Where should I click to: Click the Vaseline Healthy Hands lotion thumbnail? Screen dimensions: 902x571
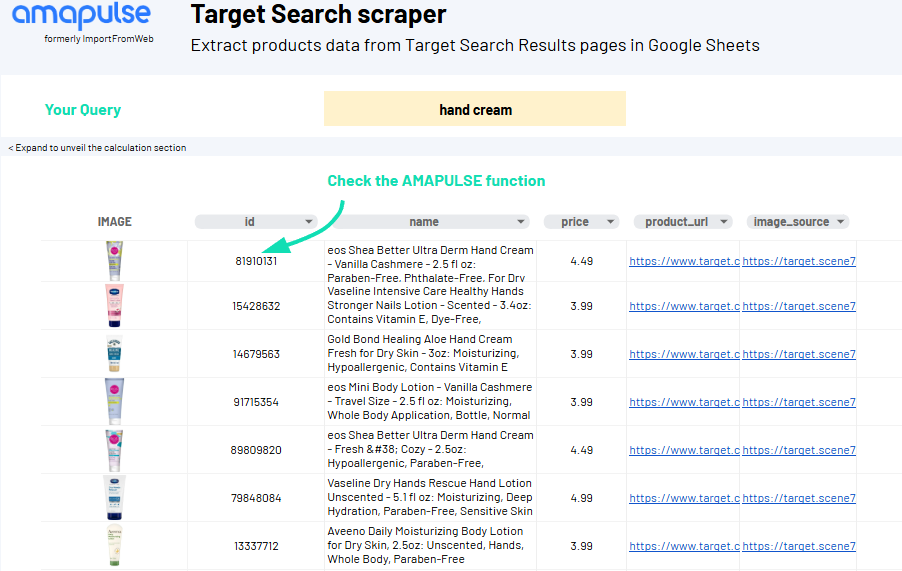click(x=114, y=305)
